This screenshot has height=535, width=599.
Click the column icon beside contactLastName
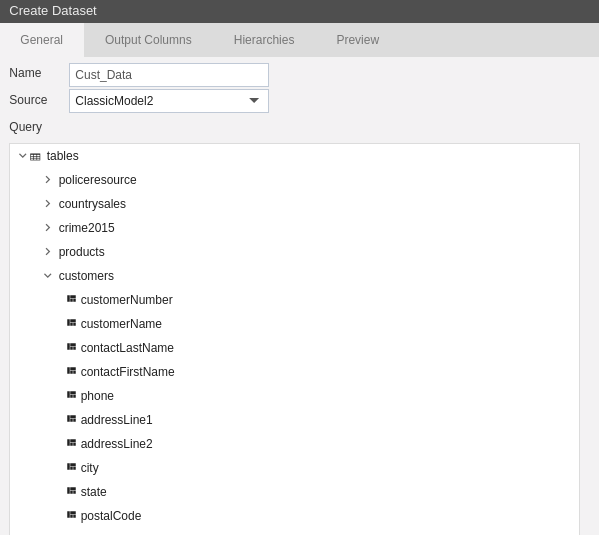coord(71,347)
